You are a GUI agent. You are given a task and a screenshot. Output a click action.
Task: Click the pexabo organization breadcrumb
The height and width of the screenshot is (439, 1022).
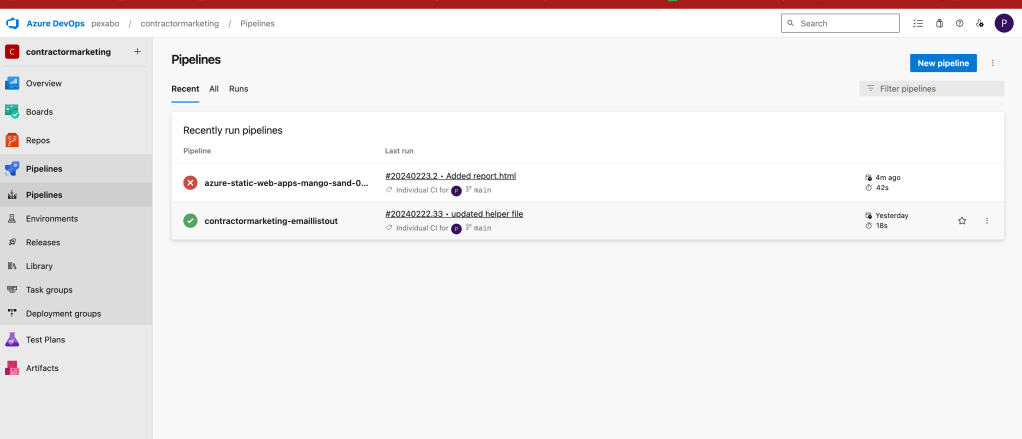coord(105,23)
